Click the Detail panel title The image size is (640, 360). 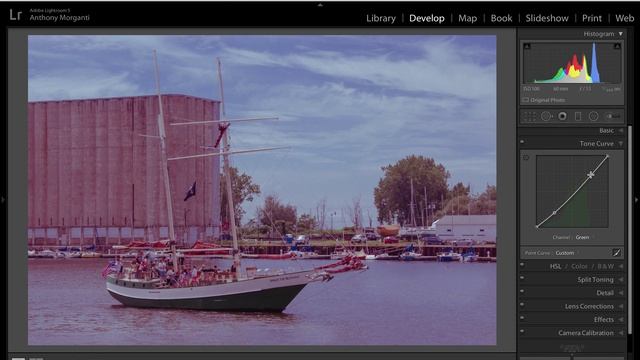(x=605, y=293)
